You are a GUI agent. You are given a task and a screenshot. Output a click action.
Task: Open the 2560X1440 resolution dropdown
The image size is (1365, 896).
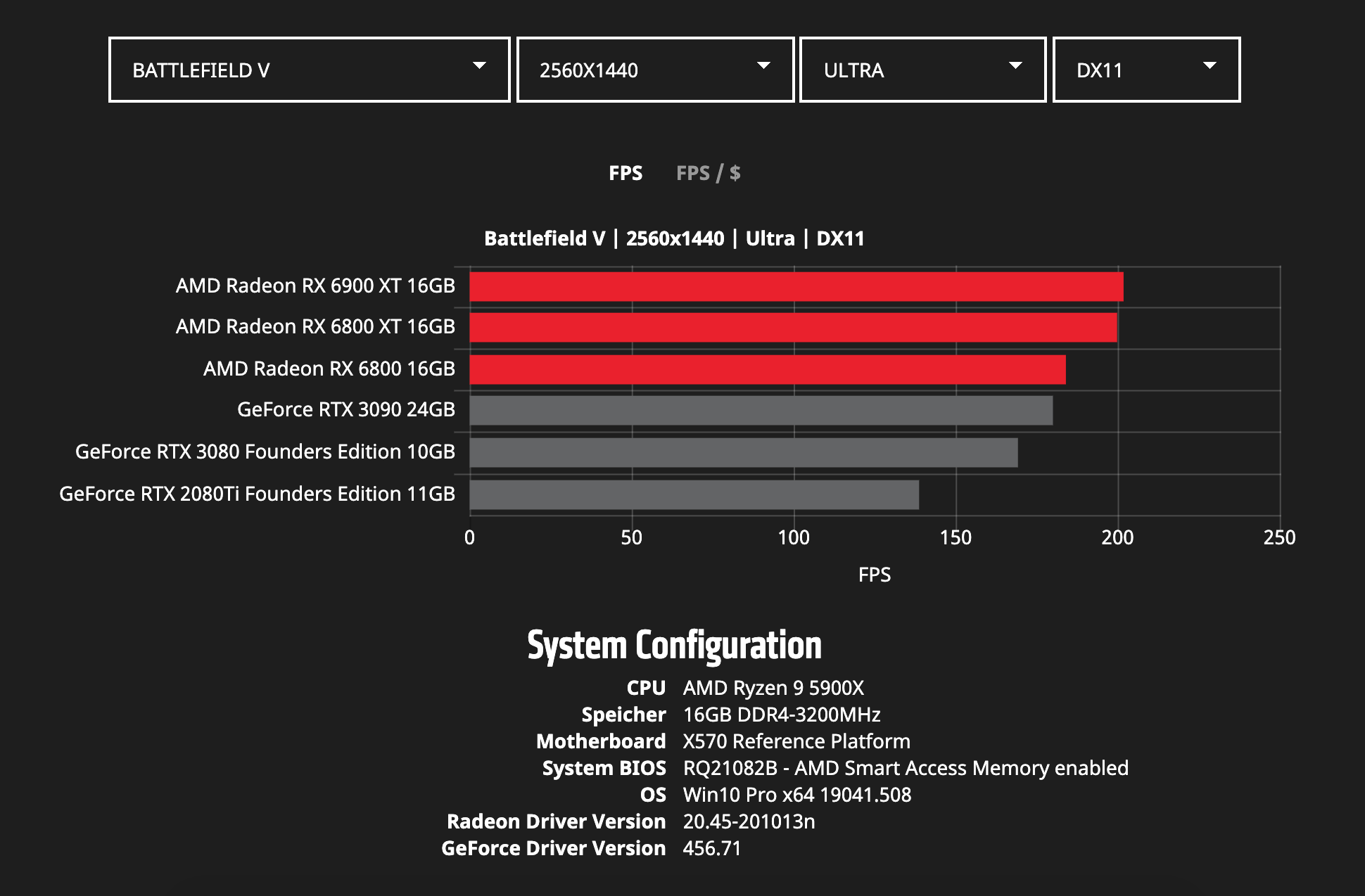[654, 70]
